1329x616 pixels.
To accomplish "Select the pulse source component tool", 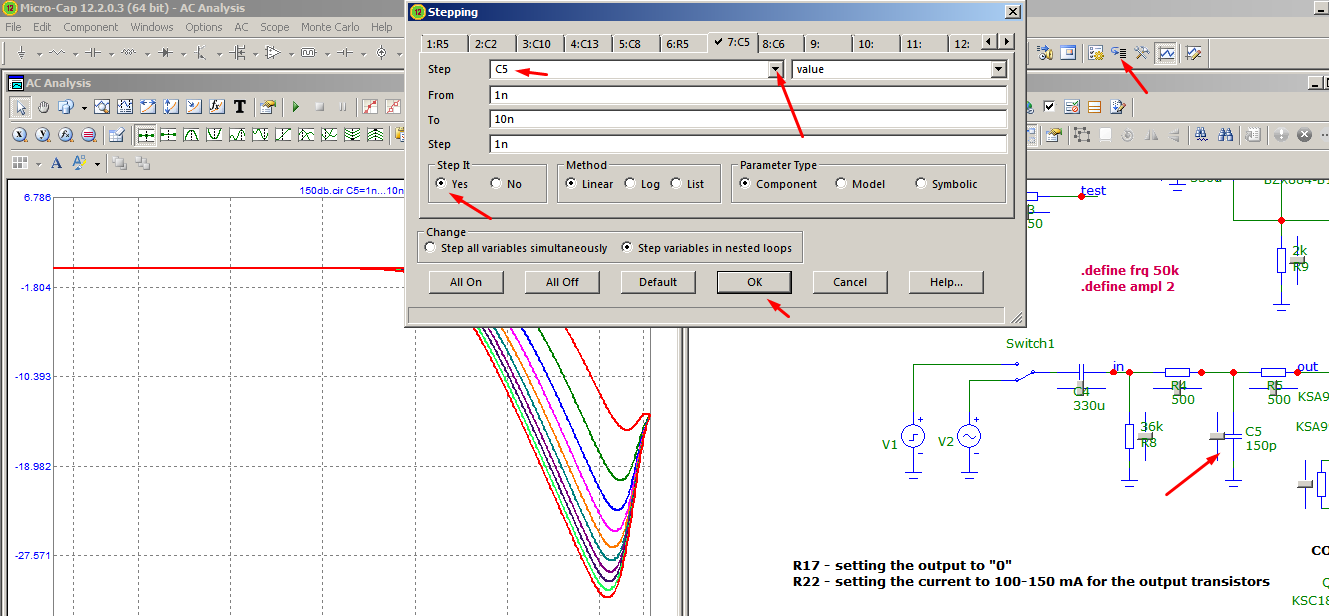I will [x=309, y=52].
